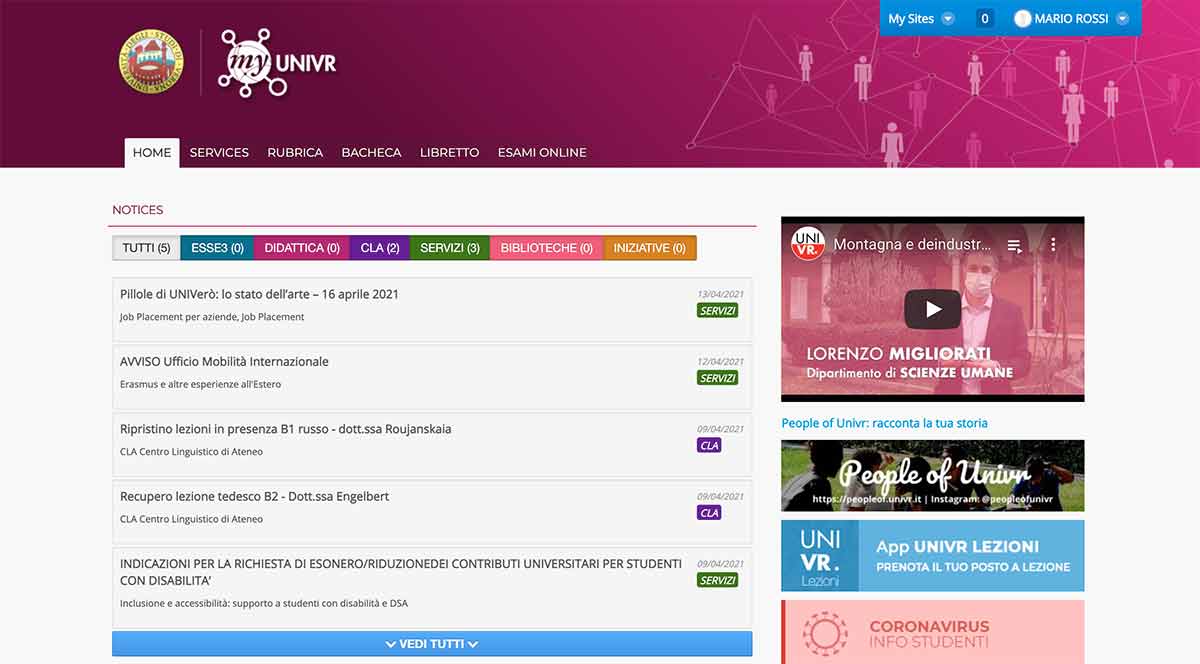Filter notices by SERVIZI (3)

click(x=450, y=248)
